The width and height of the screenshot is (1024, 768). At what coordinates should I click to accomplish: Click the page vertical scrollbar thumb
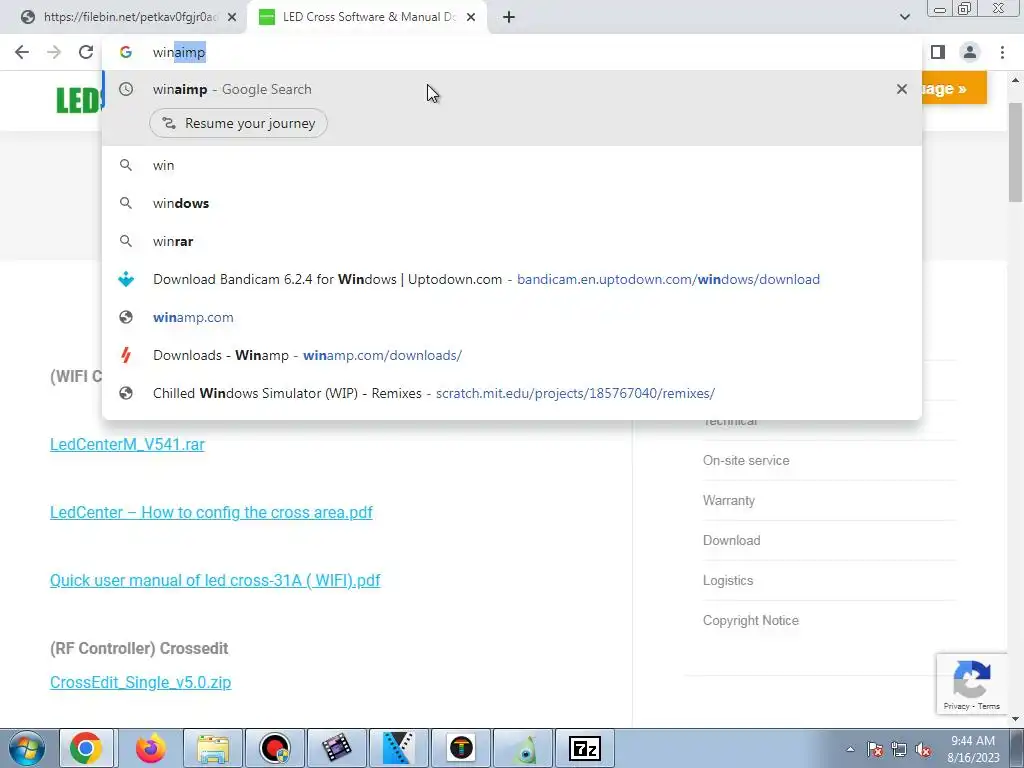(1015, 152)
